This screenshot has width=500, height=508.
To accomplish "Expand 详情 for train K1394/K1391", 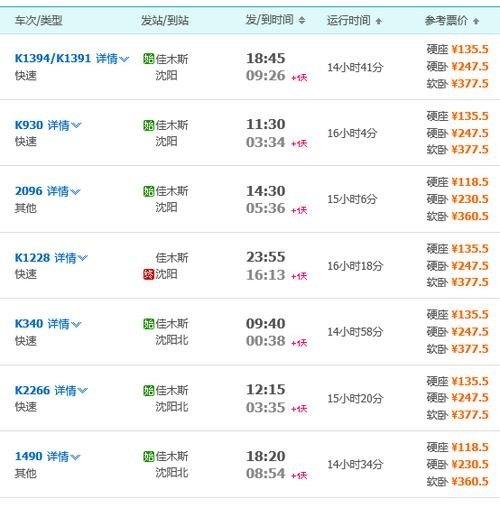I will point(112,59).
